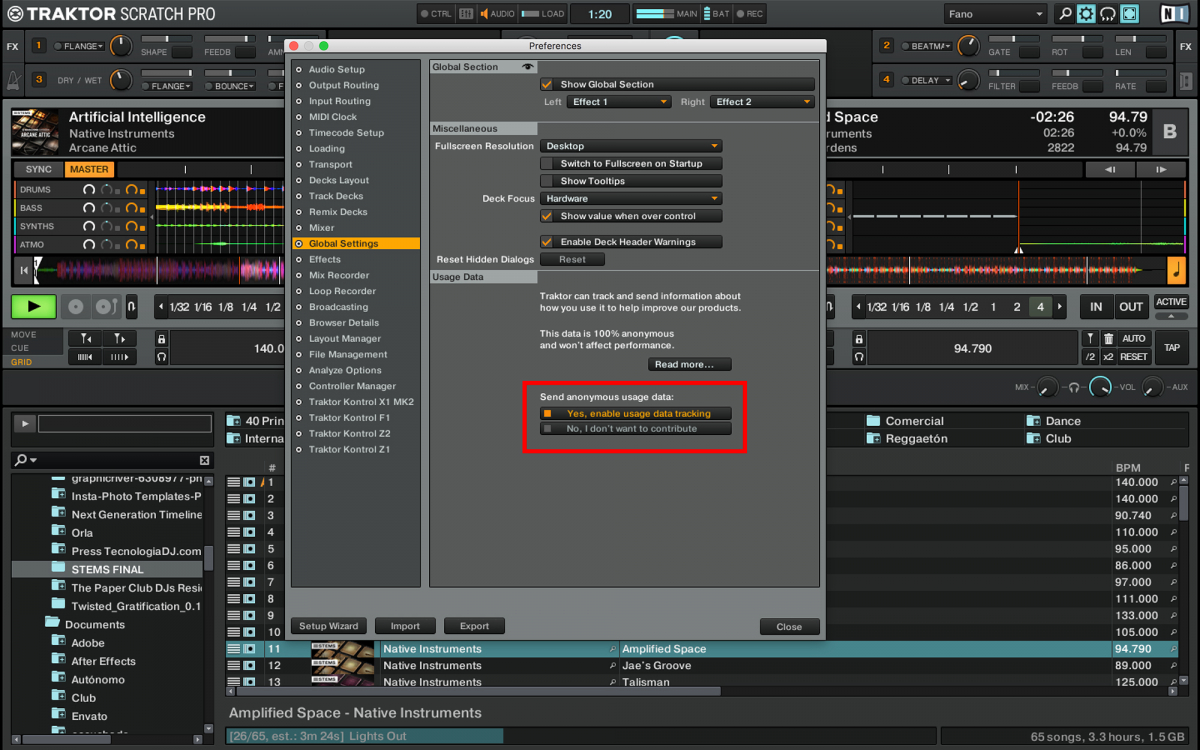The width and height of the screenshot is (1200, 750).
Task: Open Preferences gear icon in header
Action: [1086, 14]
